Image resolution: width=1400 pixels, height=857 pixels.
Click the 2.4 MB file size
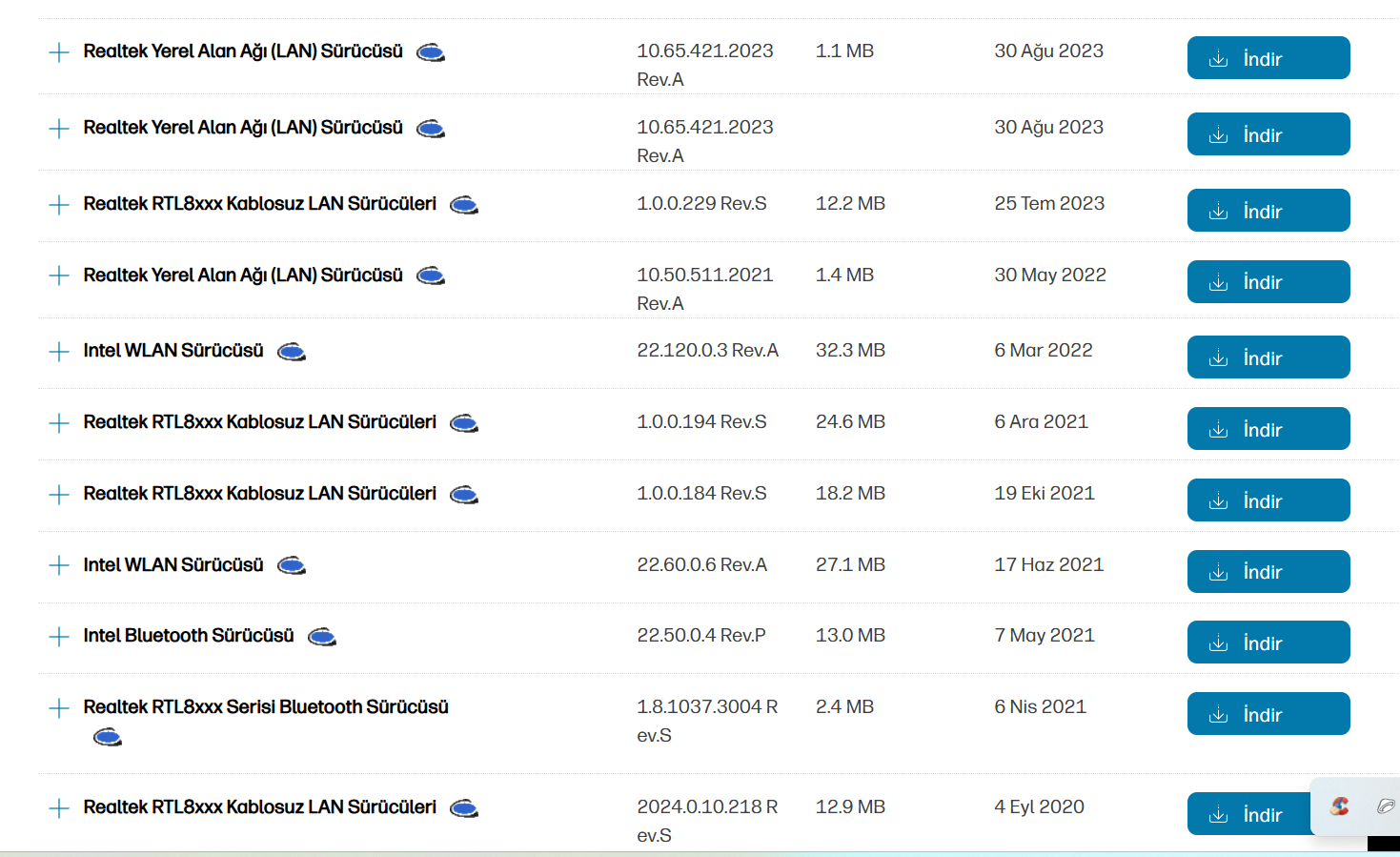844,707
